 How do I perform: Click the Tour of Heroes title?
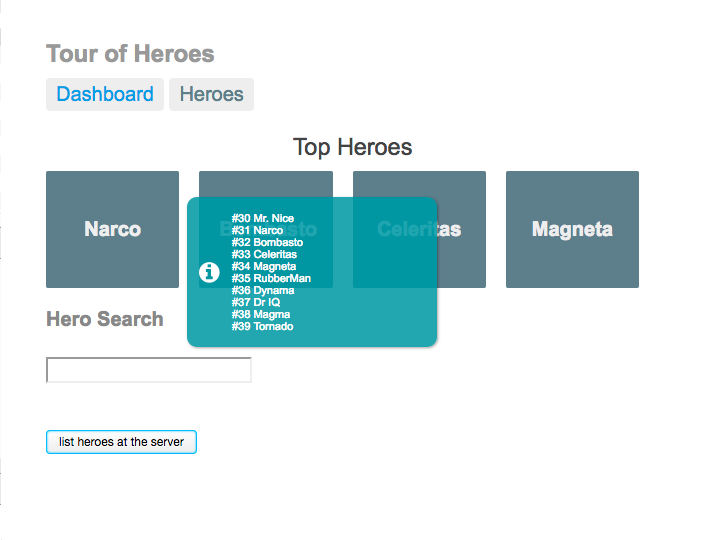[130, 54]
